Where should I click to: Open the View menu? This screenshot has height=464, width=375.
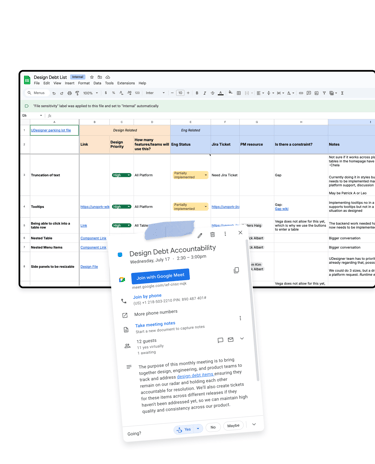coord(57,83)
